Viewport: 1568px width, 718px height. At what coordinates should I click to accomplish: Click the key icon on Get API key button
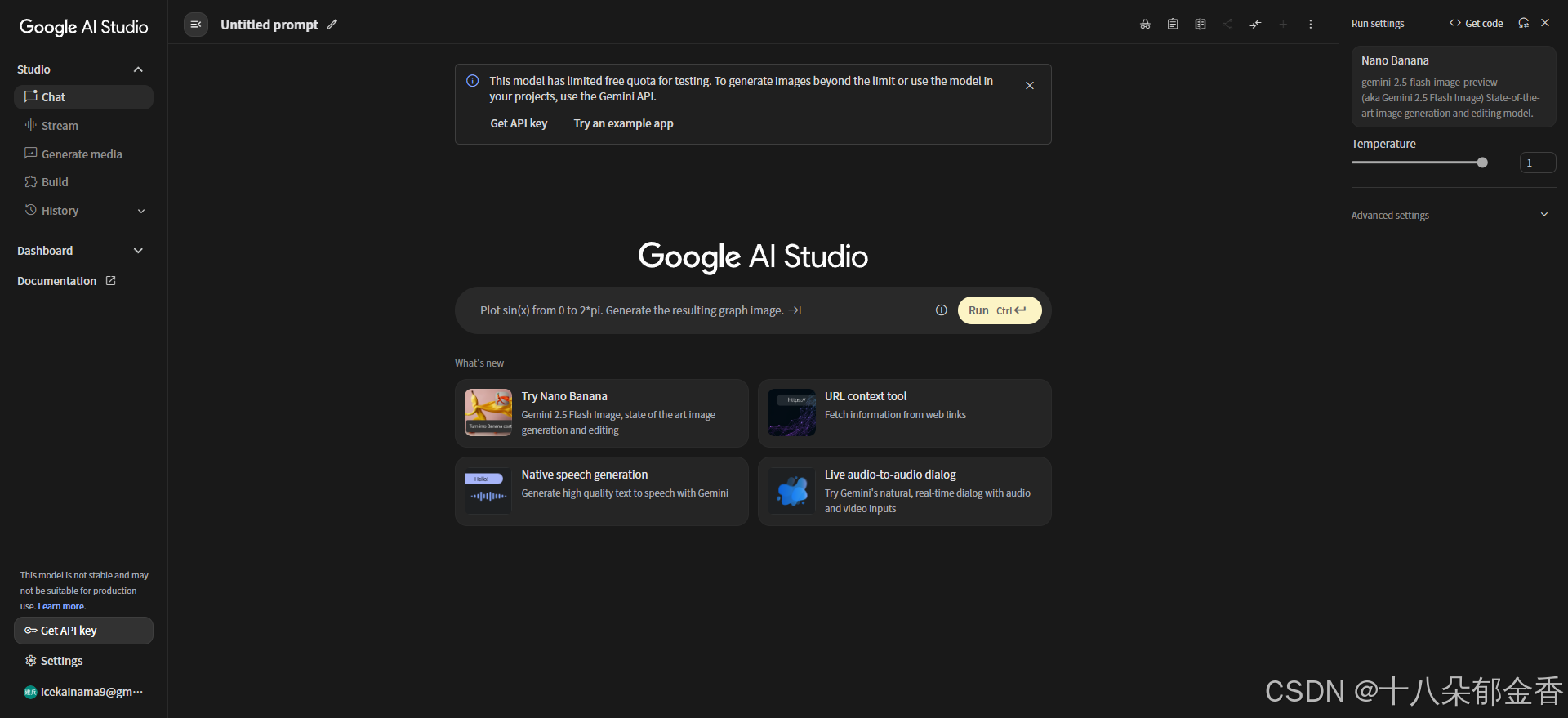30,631
